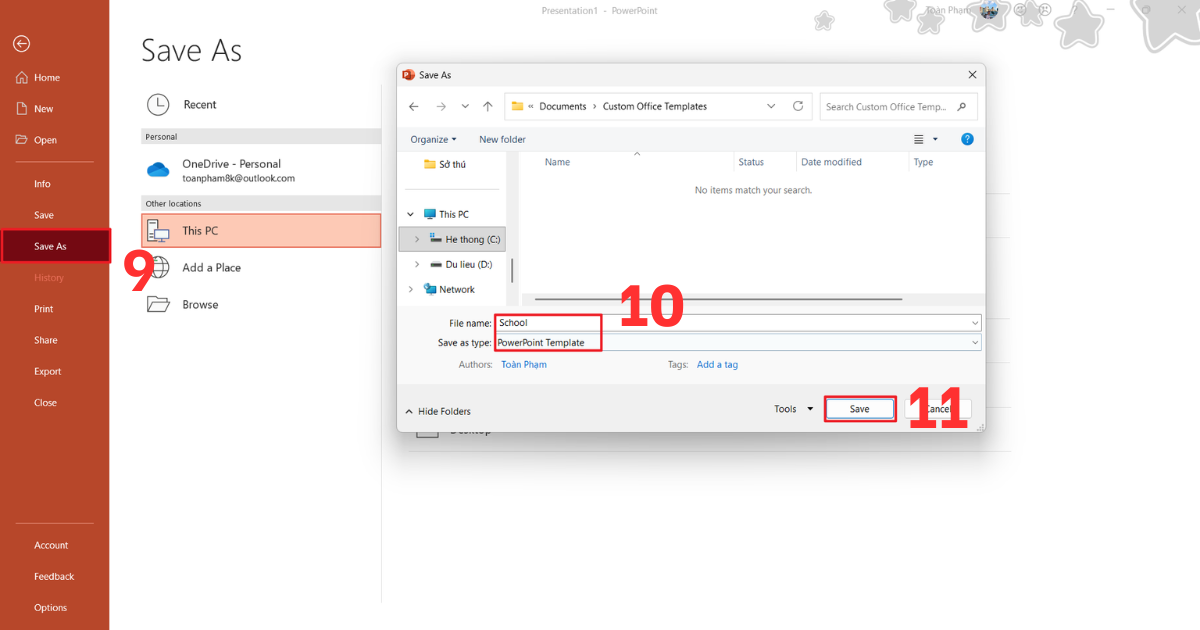
Task: Open the Share page
Action: (45, 340)
